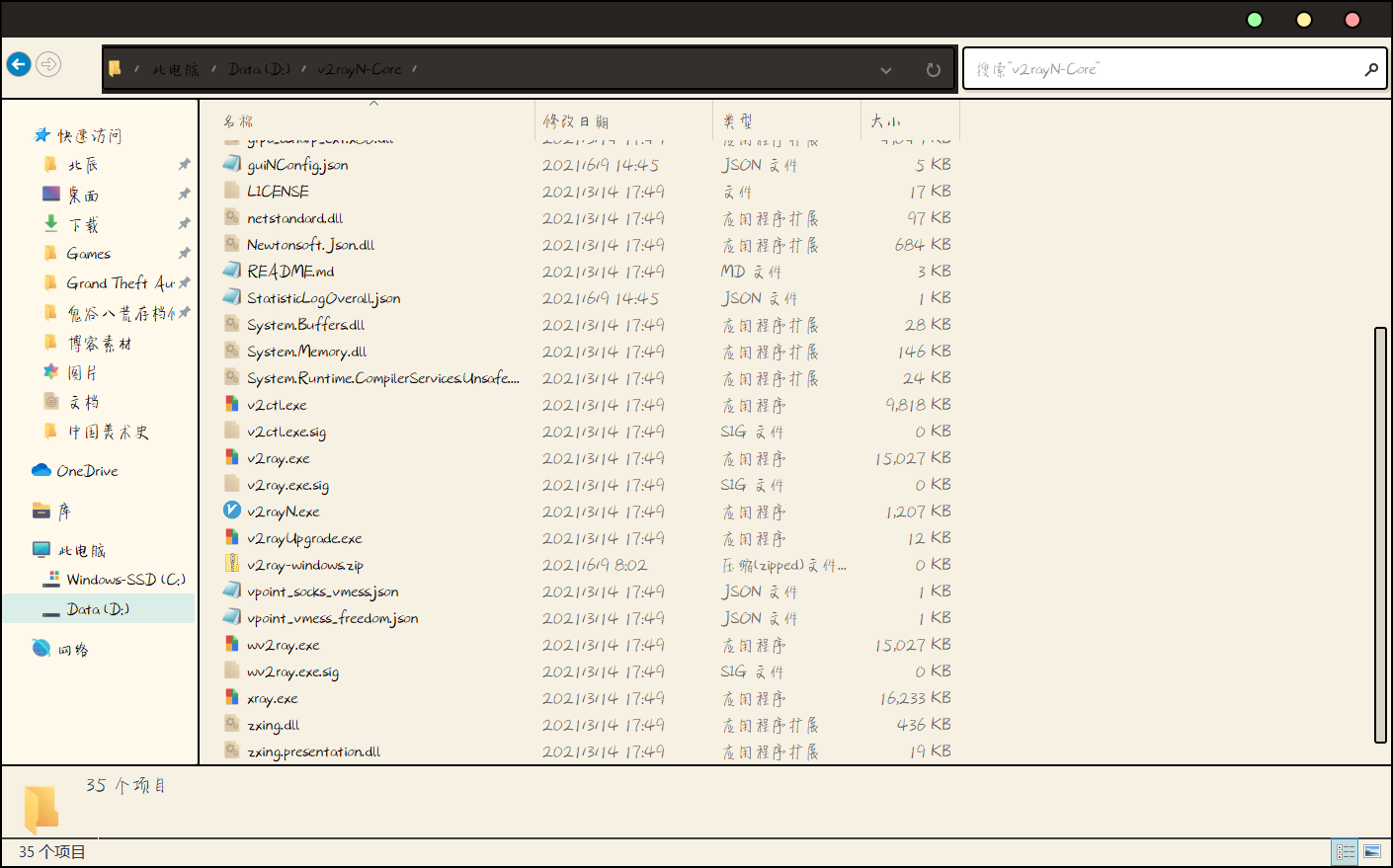Select the xray.exe icon
This screenshot has width=1393, height=868.
(232, 697)
